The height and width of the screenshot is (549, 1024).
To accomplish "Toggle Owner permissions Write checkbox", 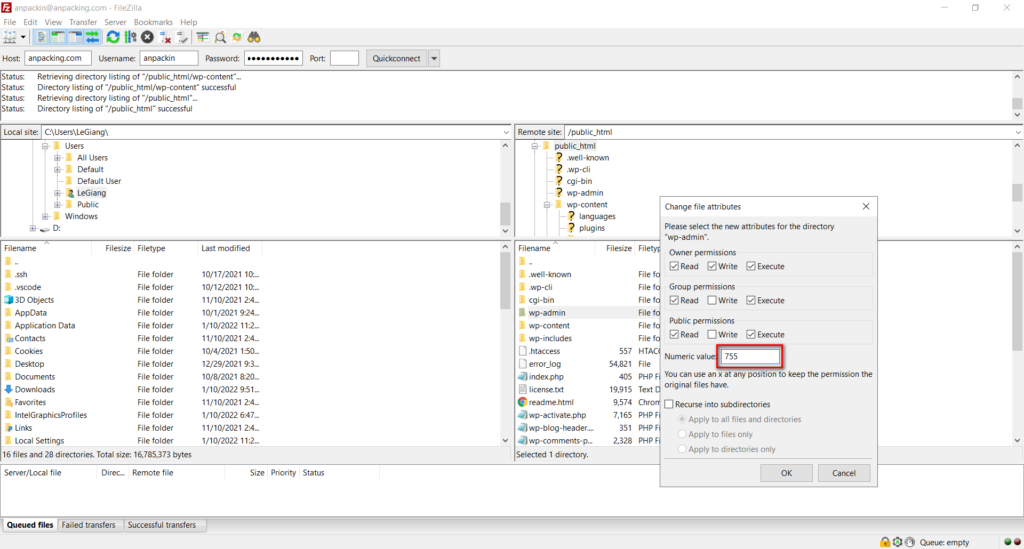I will [712, 266].
